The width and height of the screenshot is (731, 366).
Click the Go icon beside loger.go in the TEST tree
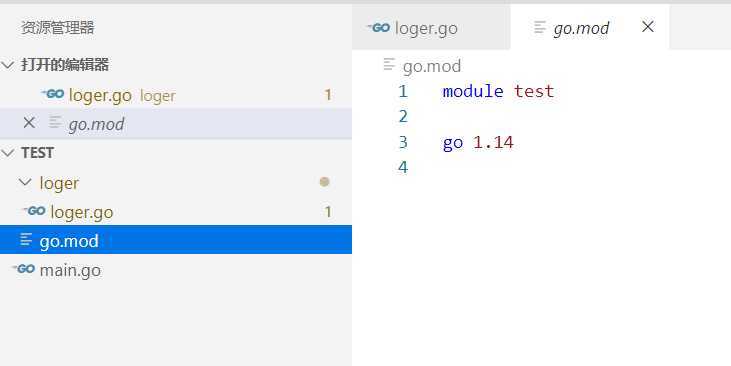(34, 211)
